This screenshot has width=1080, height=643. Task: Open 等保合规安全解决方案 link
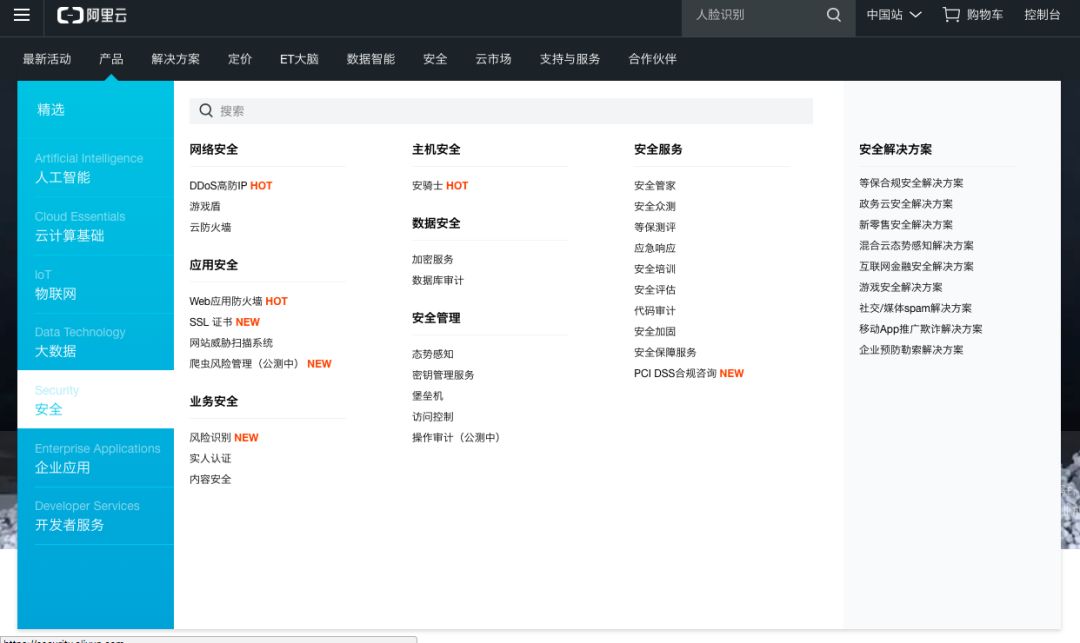(911, 183)
